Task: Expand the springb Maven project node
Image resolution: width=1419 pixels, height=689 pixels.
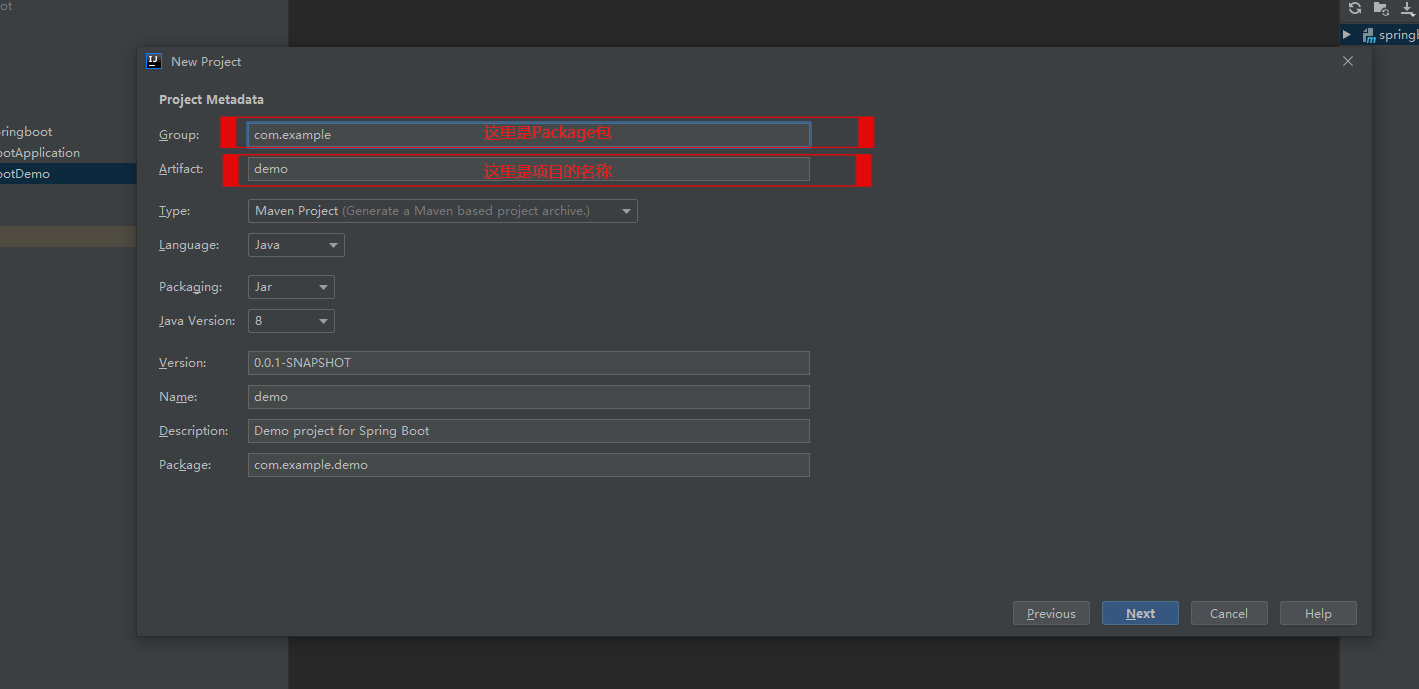Action: click(1347, 35)
